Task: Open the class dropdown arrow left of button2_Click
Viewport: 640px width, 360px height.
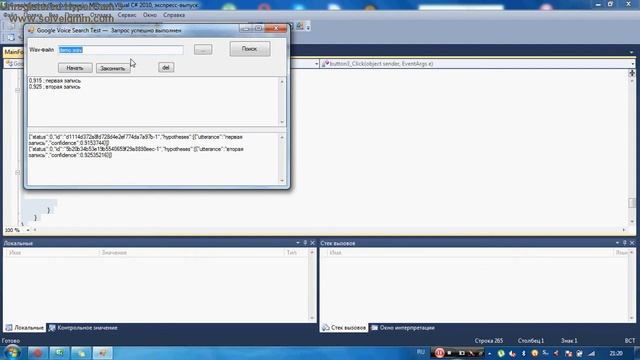Action: click(316, 64)
